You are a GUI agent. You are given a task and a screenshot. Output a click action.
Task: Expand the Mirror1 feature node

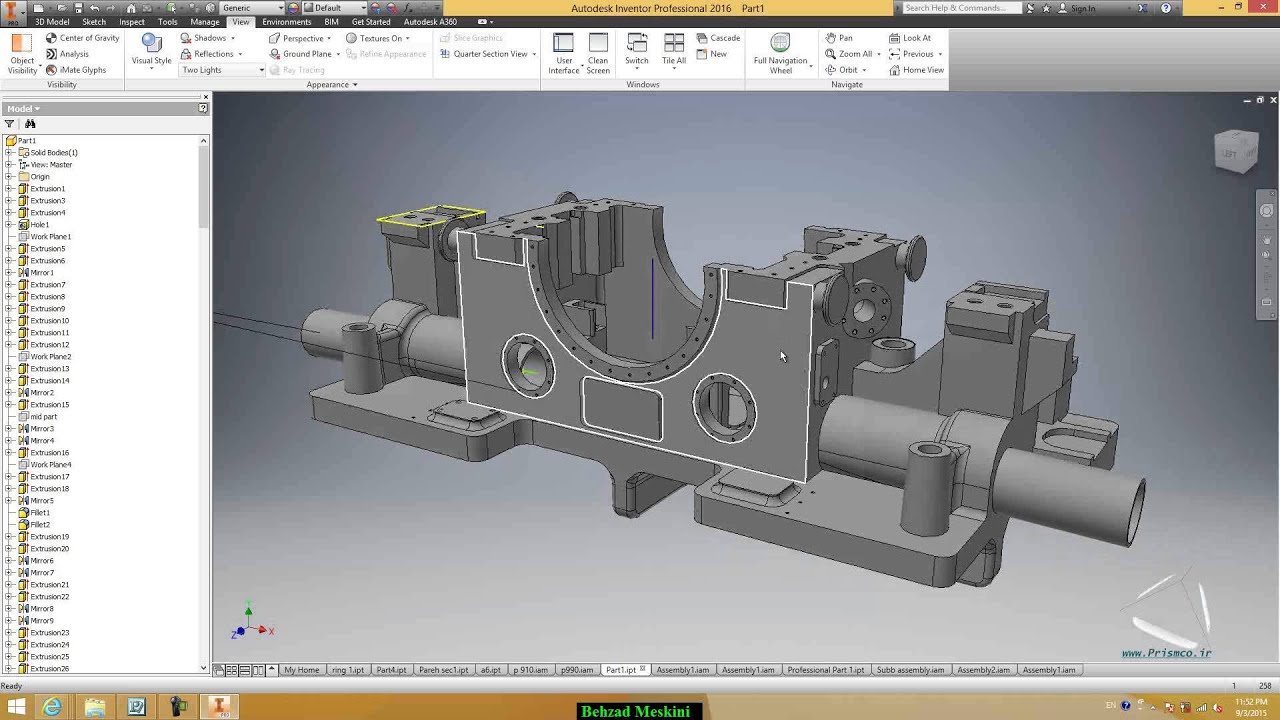click(10, 273)
